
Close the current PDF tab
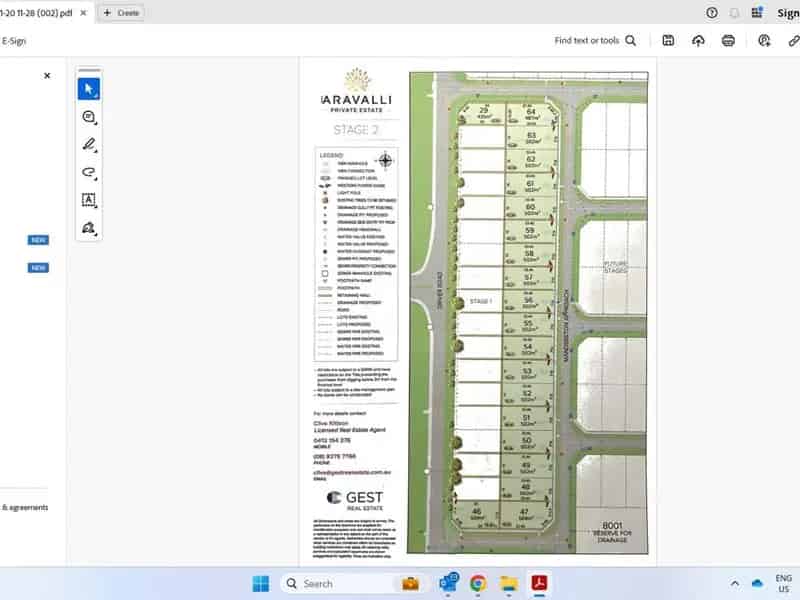83,13
